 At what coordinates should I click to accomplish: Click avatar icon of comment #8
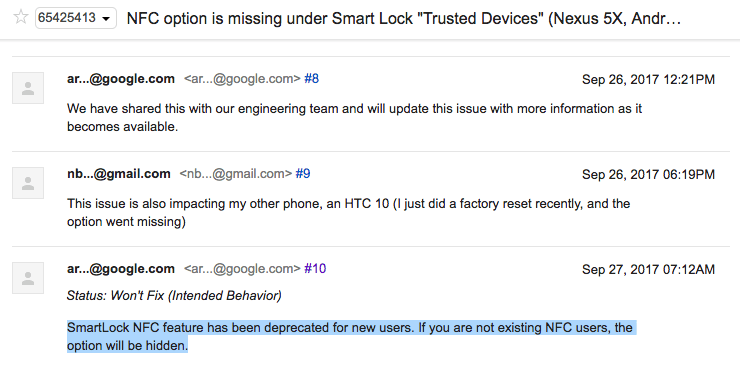coord(28,88)
